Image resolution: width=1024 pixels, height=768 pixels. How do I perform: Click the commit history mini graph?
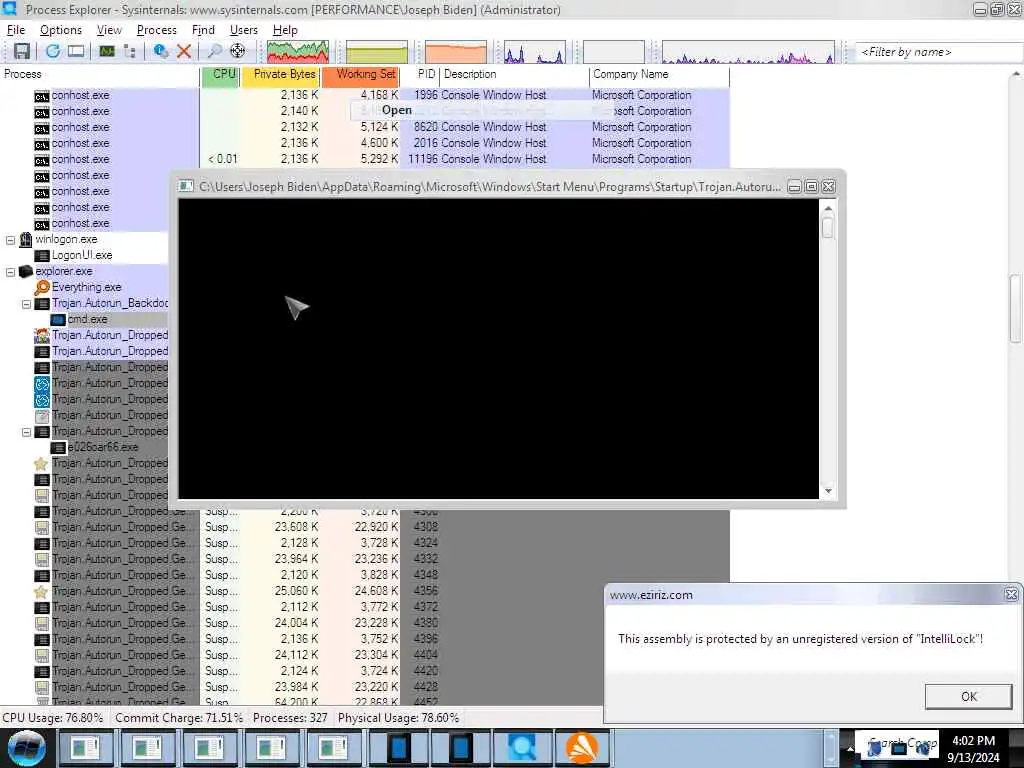click(x=377, y=52)
